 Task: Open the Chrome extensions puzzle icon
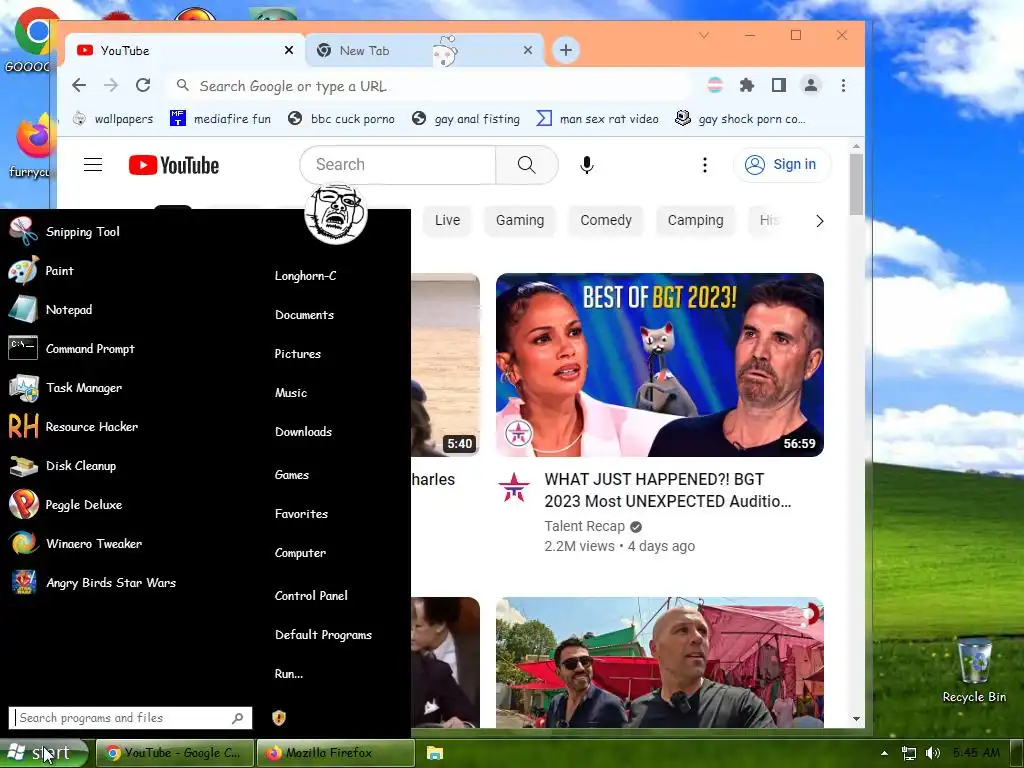tap(746, 85)
